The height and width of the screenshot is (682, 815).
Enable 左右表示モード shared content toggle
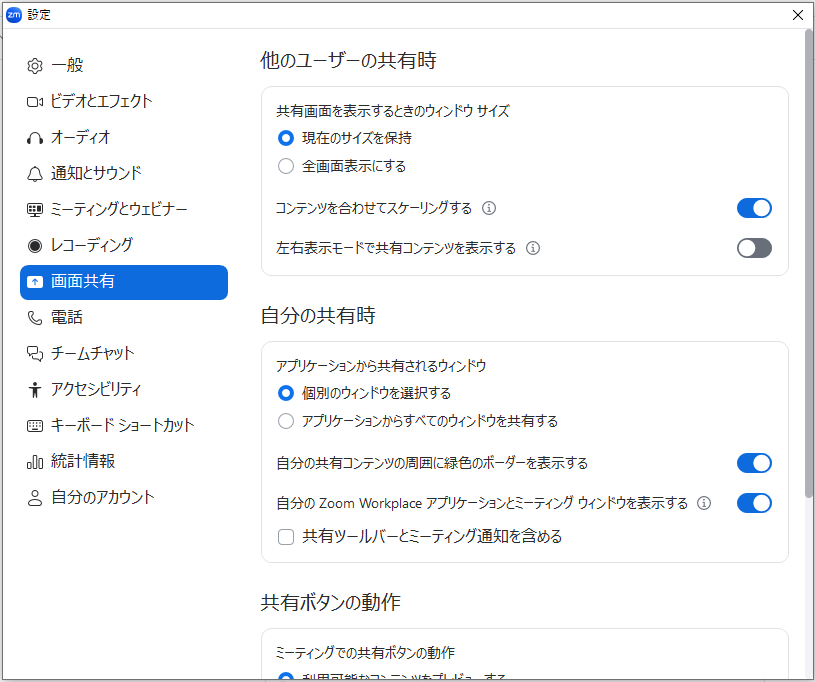[x=754, y=248]
